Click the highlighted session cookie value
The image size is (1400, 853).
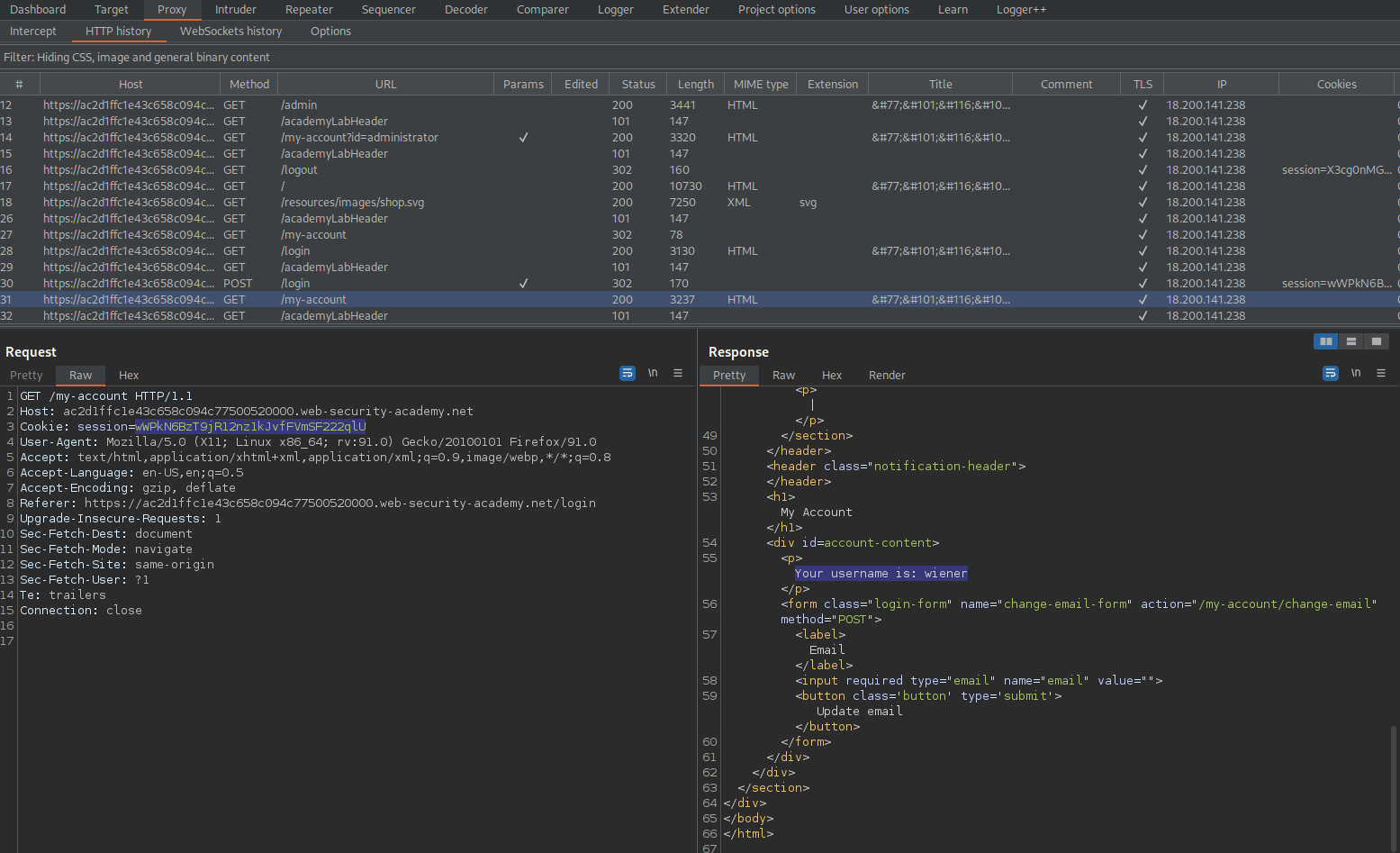(250, 427)
